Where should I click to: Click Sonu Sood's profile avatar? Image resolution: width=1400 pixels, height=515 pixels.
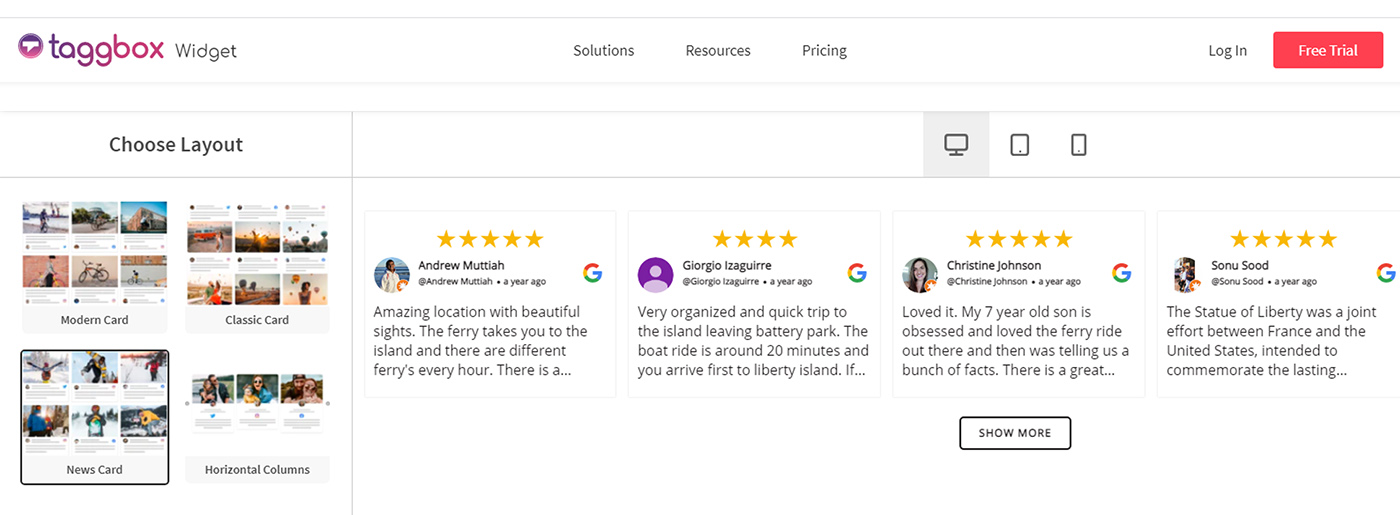(x=1185, y=274)
